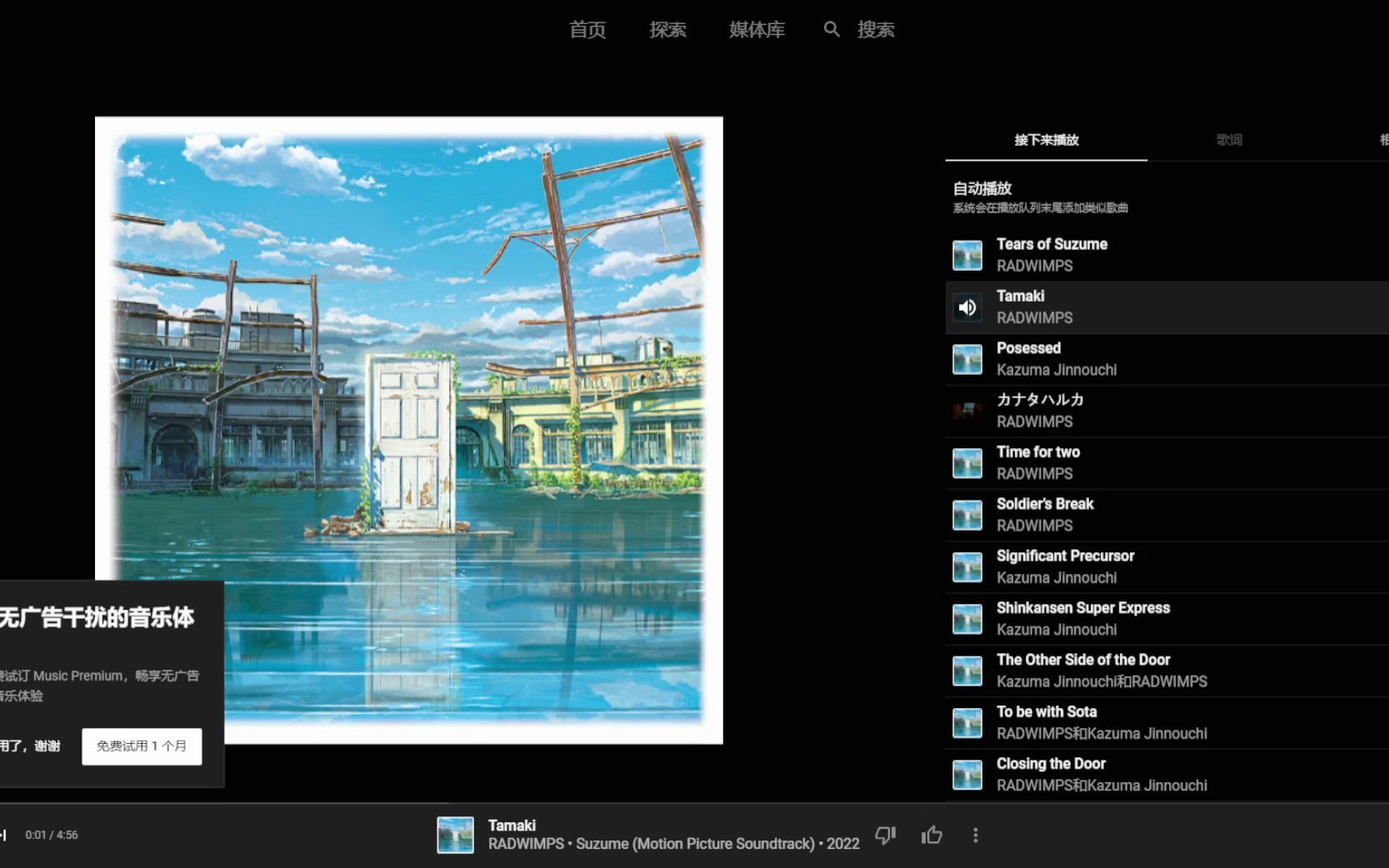Open the player bar more options menu
Image resolution: width=1389 pixels, height=868 pixels.
coord(976,835)
